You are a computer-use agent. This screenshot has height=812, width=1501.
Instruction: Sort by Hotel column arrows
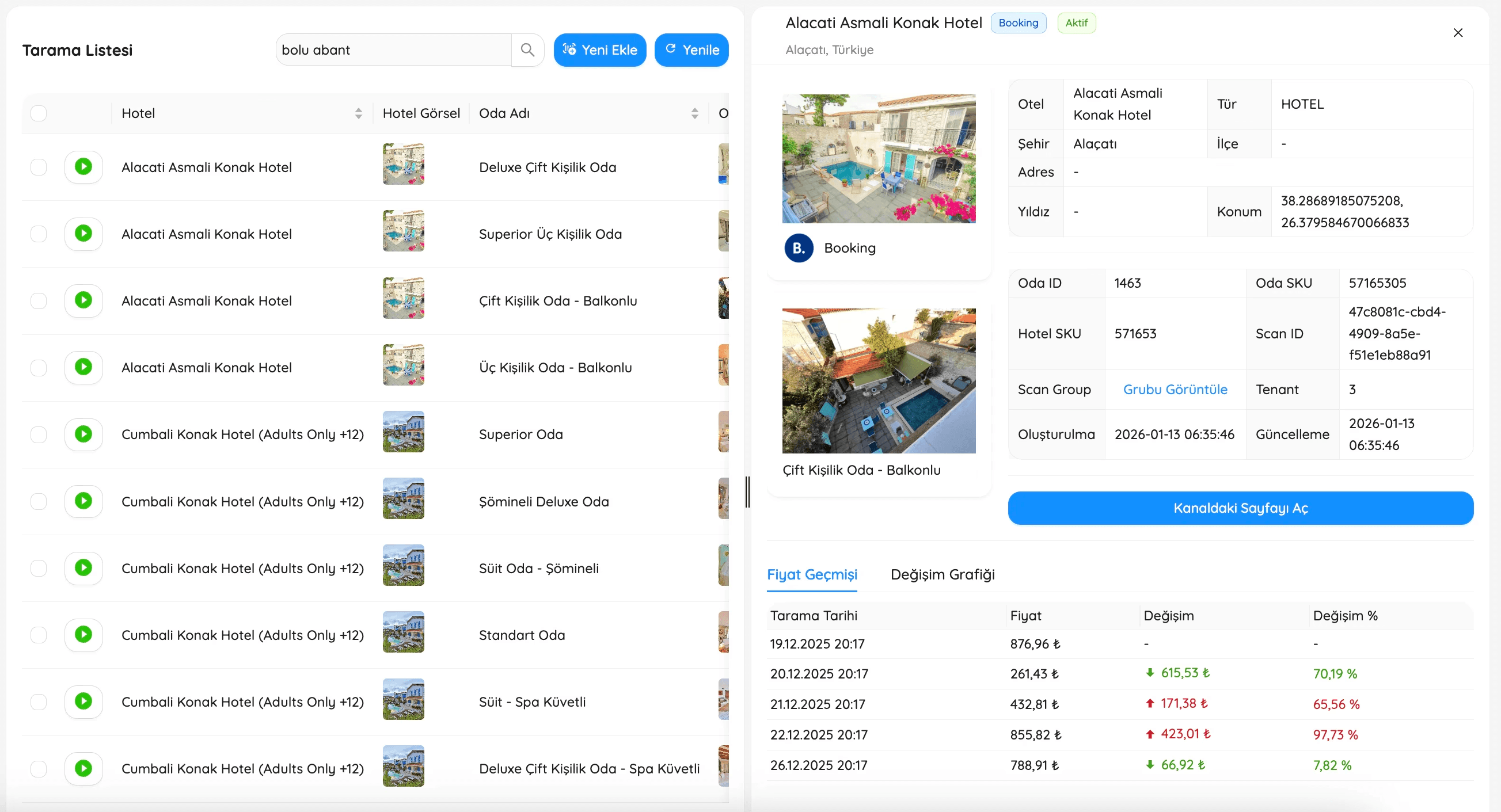click(x=358, y=113)
